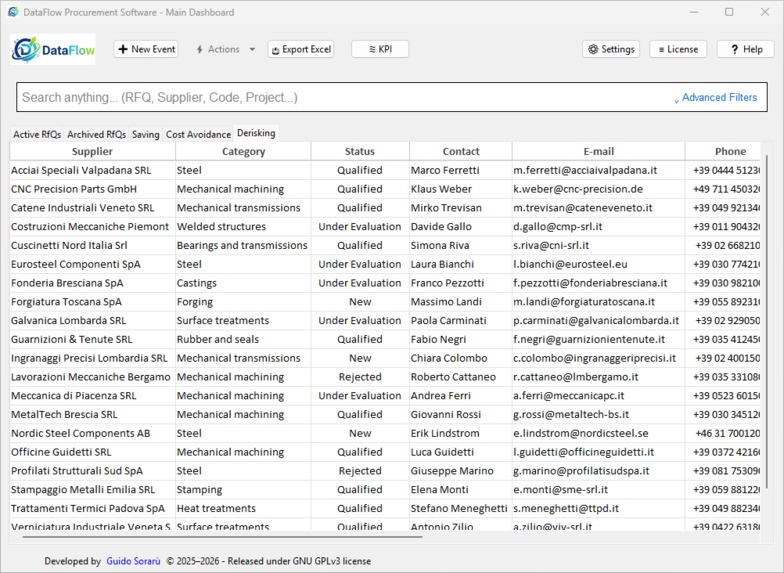Open the License dialog
Screen dimensions: 784x573
point(678,49)
